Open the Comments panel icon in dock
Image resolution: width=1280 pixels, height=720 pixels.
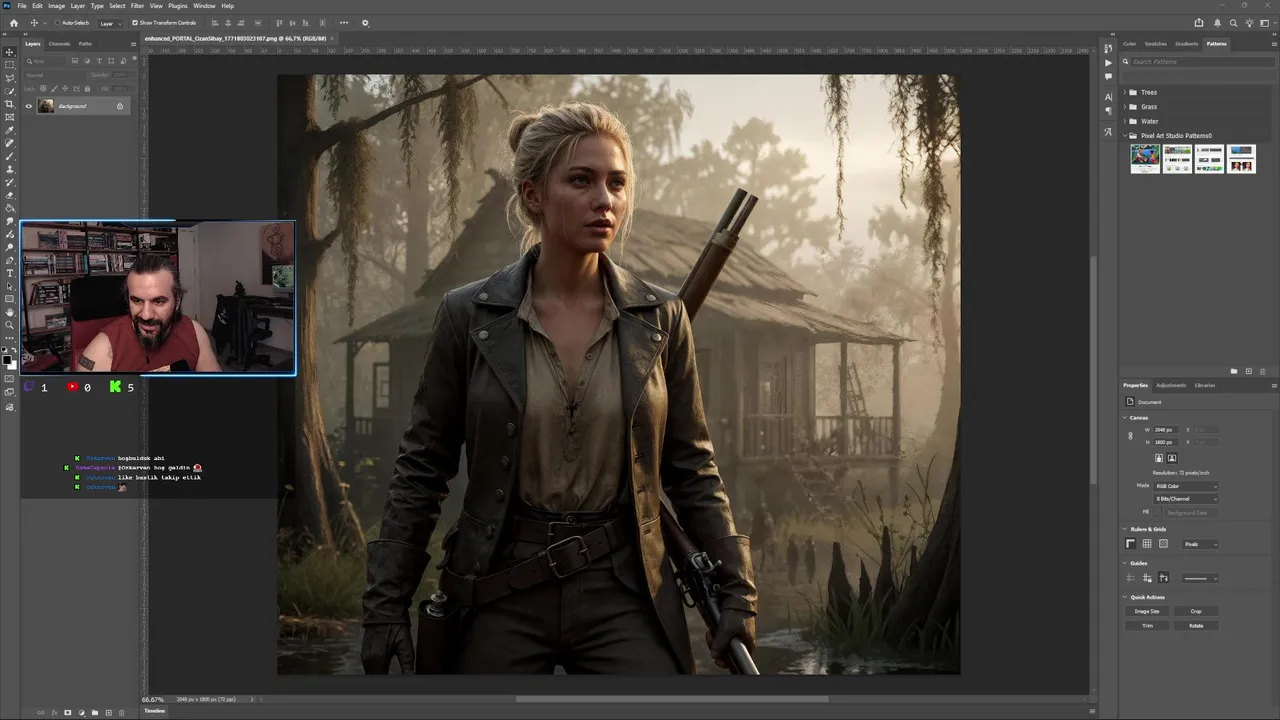tap(1108, 77)
